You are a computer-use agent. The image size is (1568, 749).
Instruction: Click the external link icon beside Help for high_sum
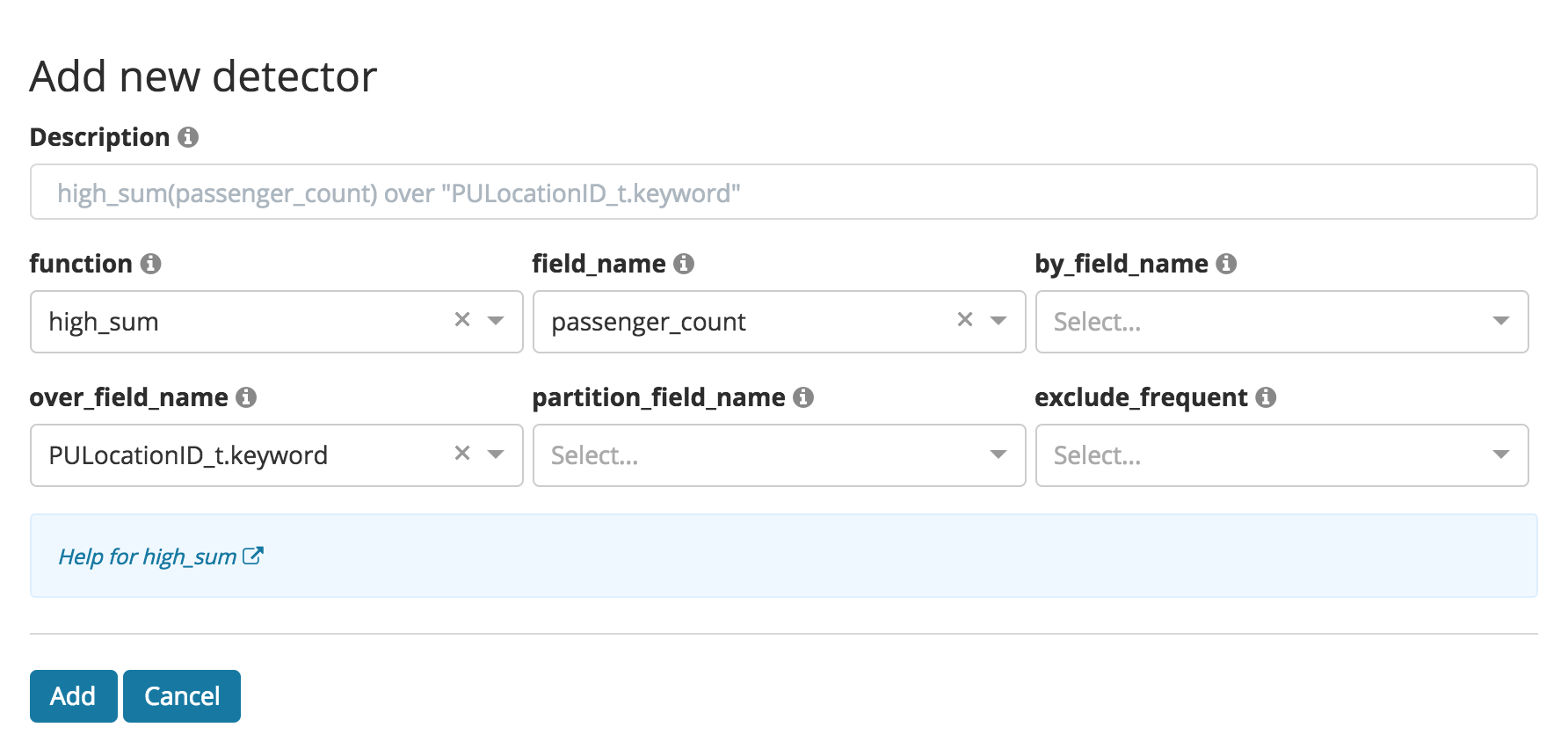coord(253,555)
